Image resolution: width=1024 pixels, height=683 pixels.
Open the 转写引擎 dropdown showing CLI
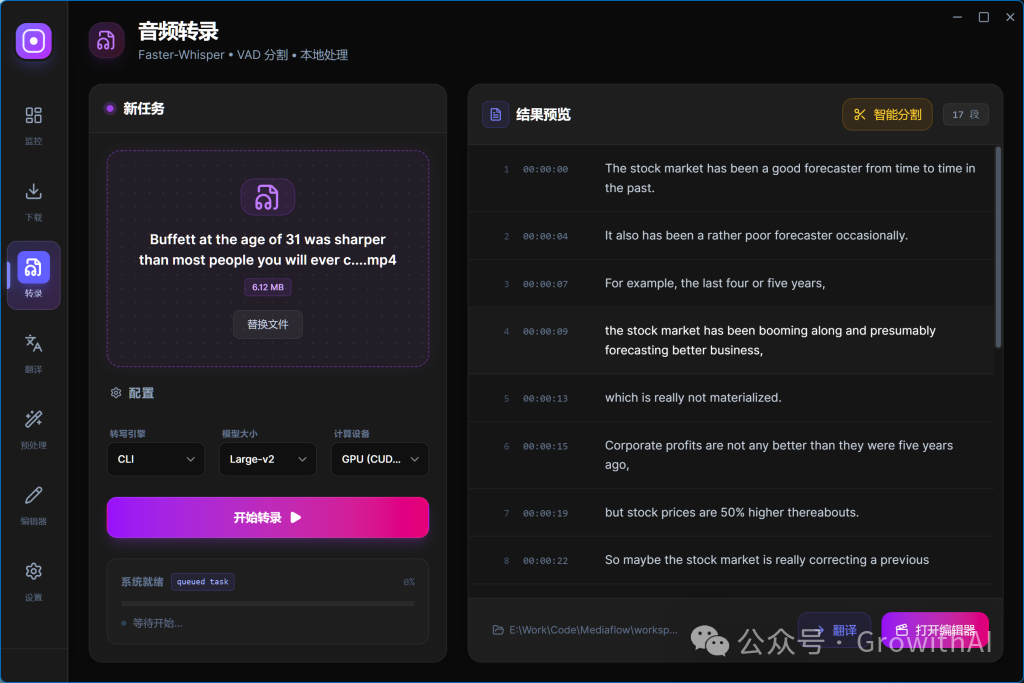[156, 459]
